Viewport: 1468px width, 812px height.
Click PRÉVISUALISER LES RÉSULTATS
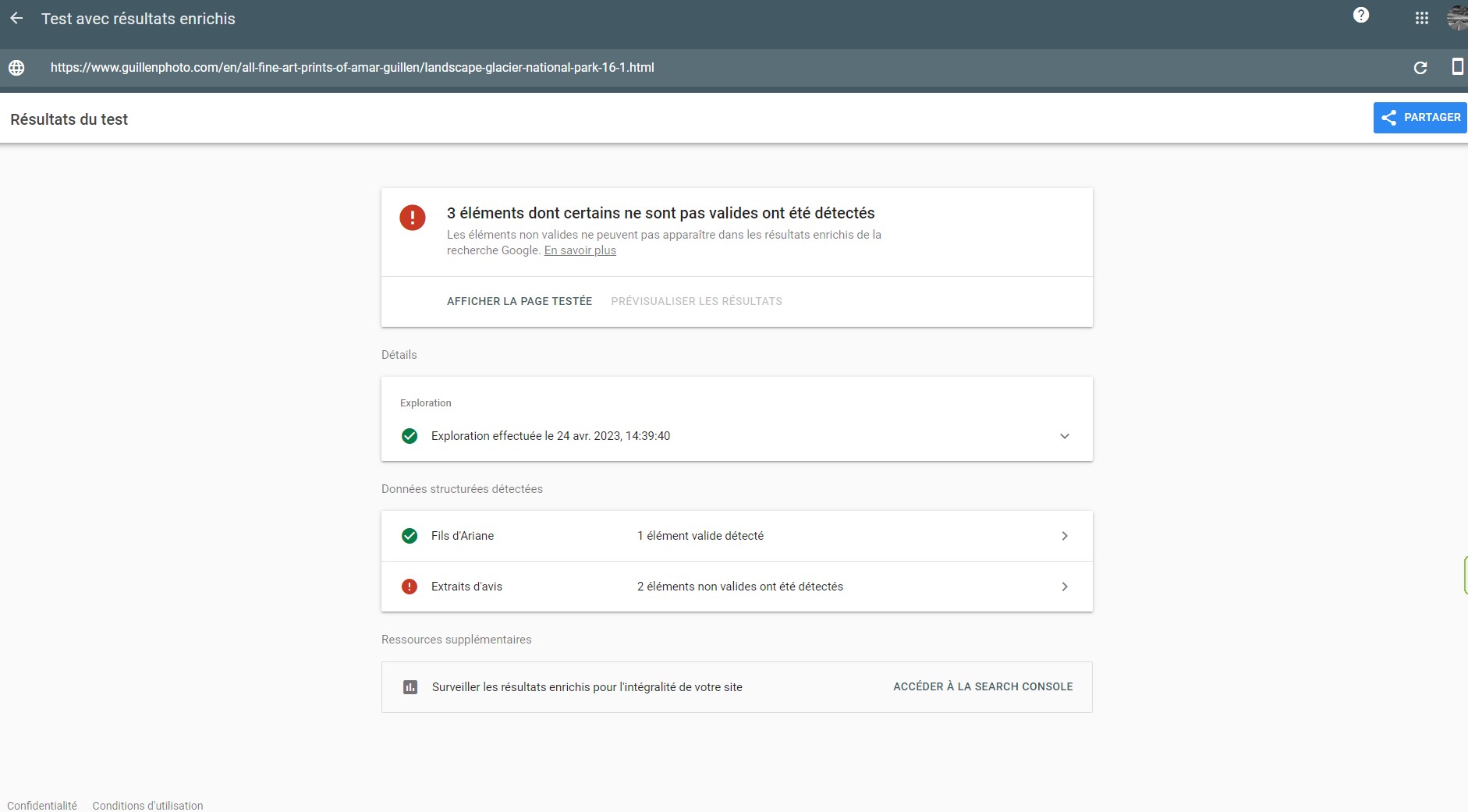point(697,301)
